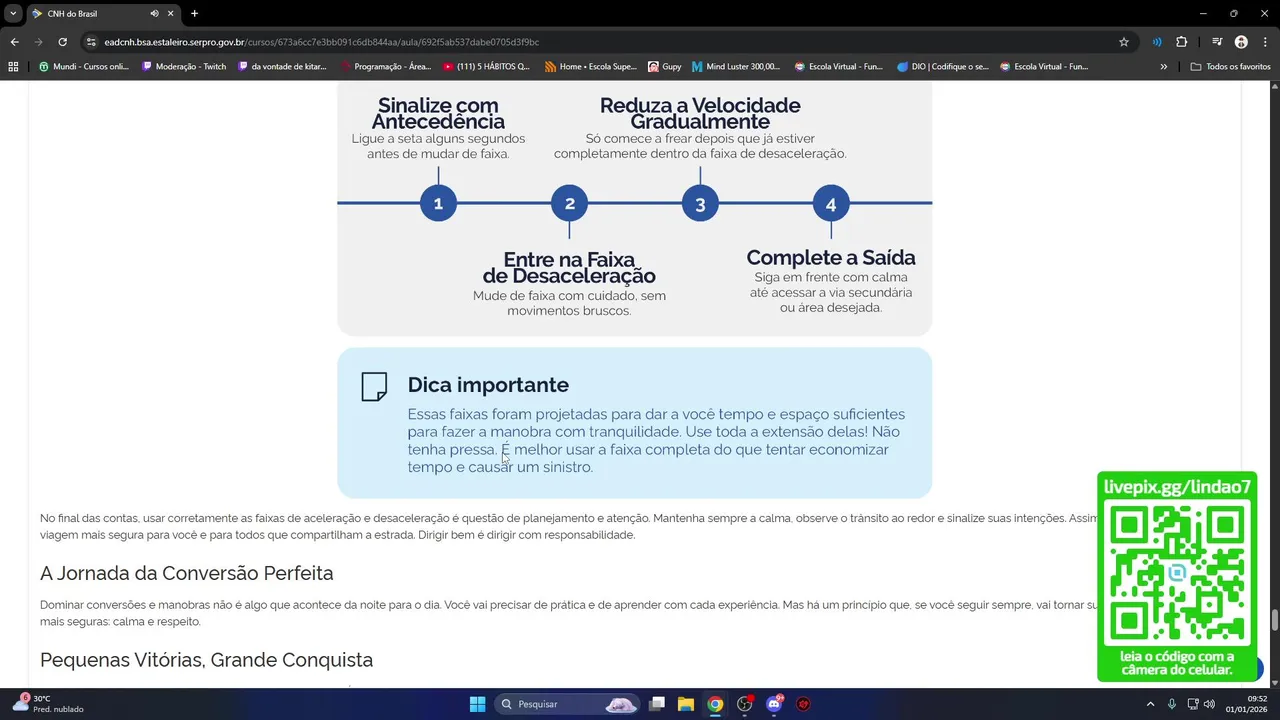Image resolution: width=1280 pixels, height=720 pixels.
Task: Click the microphone tray icon
Action: (x=1172, y=704)
